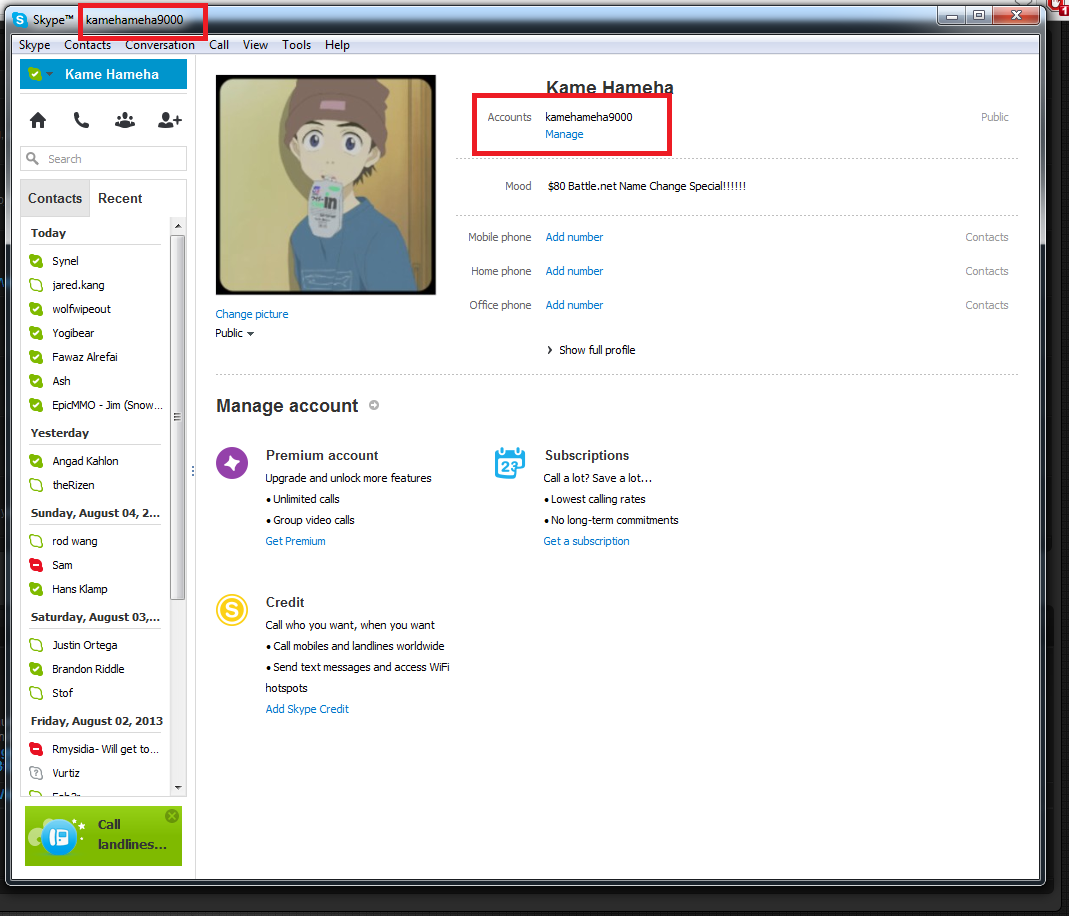This screenshot has width=1069, height=916.
Task: Click Get a subscription link
Action: 586,541
